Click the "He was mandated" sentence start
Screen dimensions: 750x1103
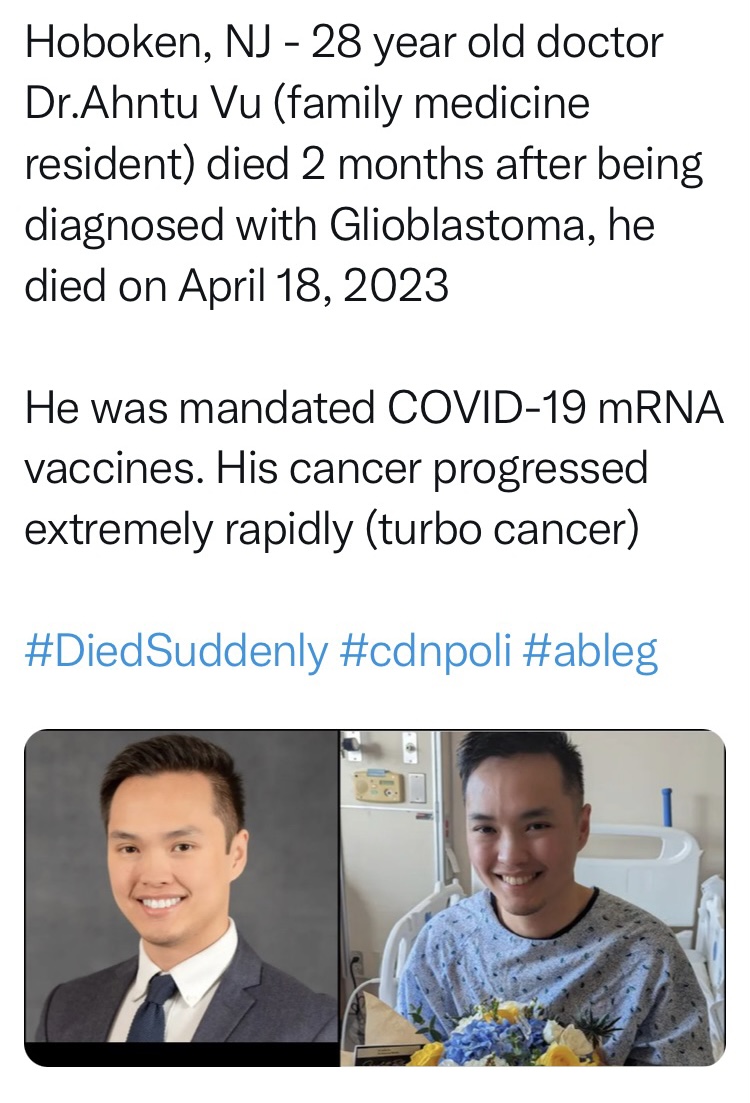coord(182,407)
